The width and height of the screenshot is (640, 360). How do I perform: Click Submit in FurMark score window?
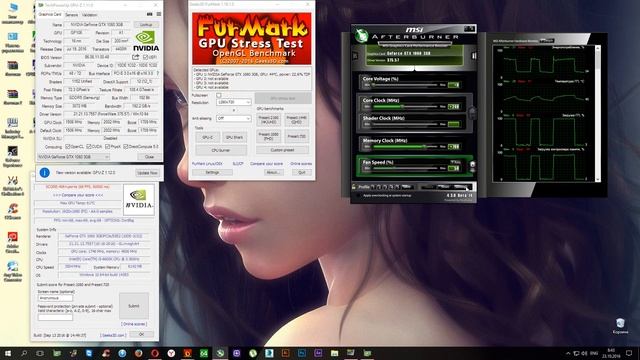(x=134, y=306)
